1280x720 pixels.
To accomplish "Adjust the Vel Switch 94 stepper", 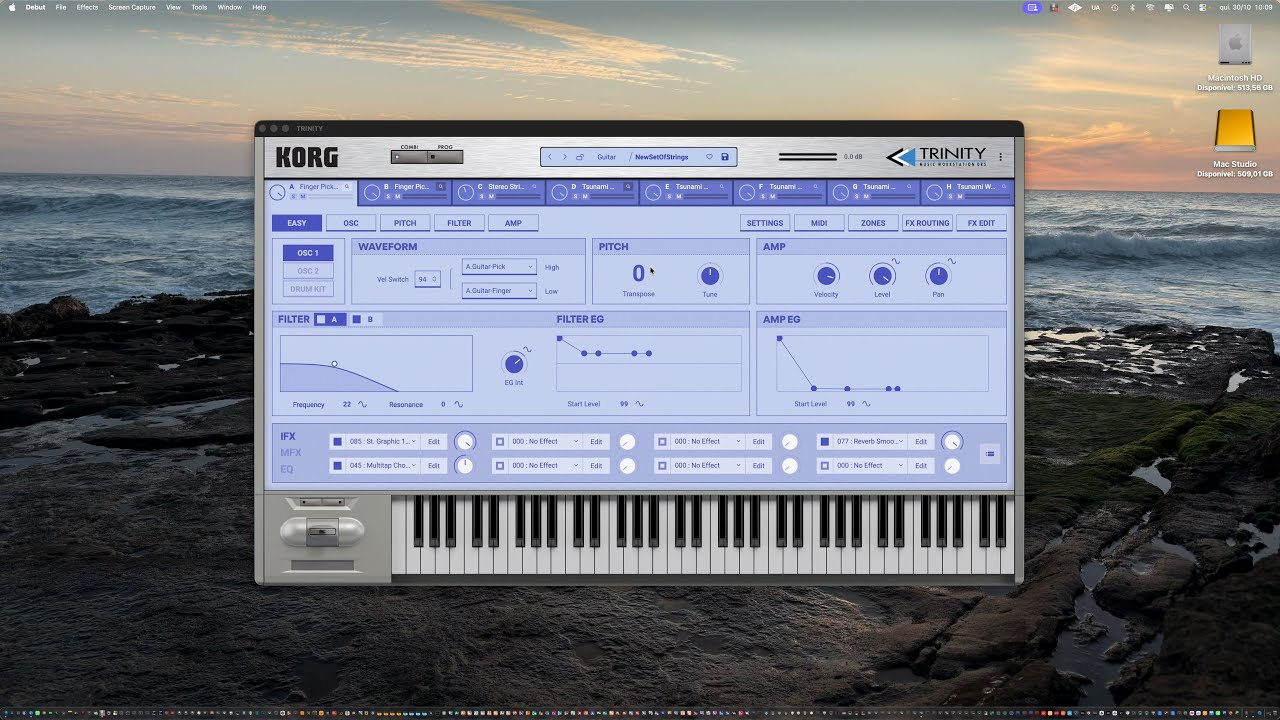I will pos(427,279).
